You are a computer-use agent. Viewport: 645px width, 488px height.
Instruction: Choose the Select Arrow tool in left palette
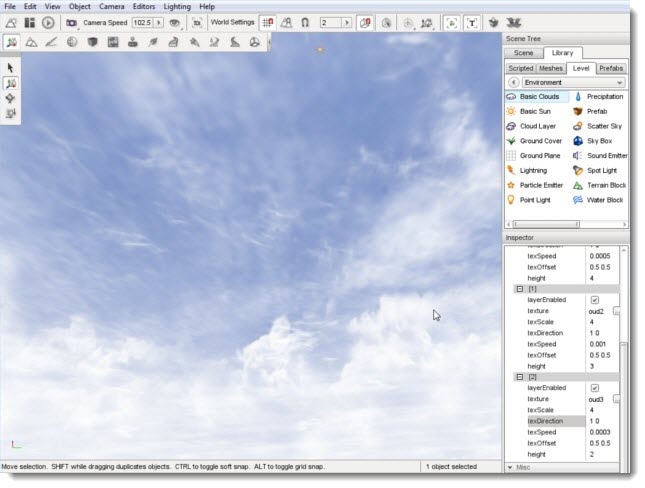[10, 68]
